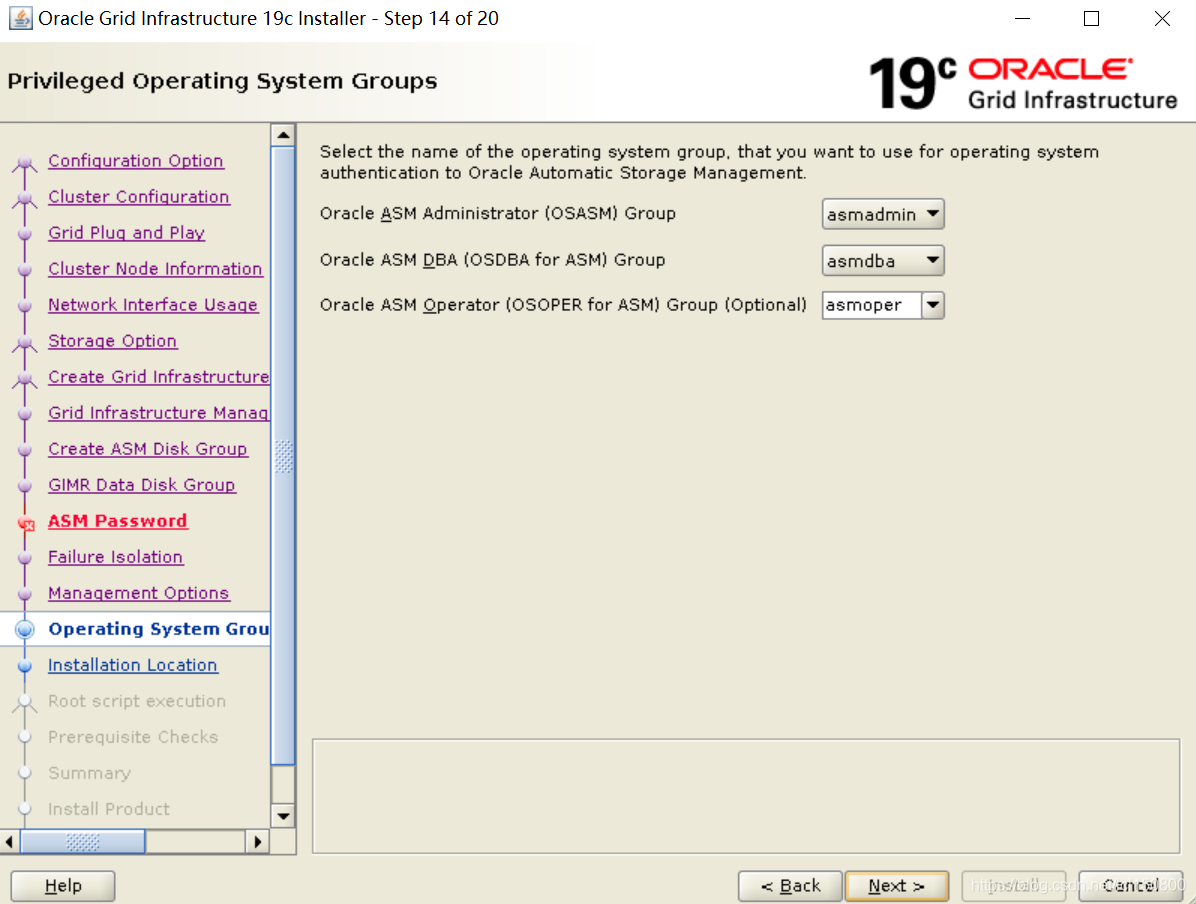The height and width of the screenshot is (904, 1196).
Task: Go to Installation Location step
Action: point(133,665)
